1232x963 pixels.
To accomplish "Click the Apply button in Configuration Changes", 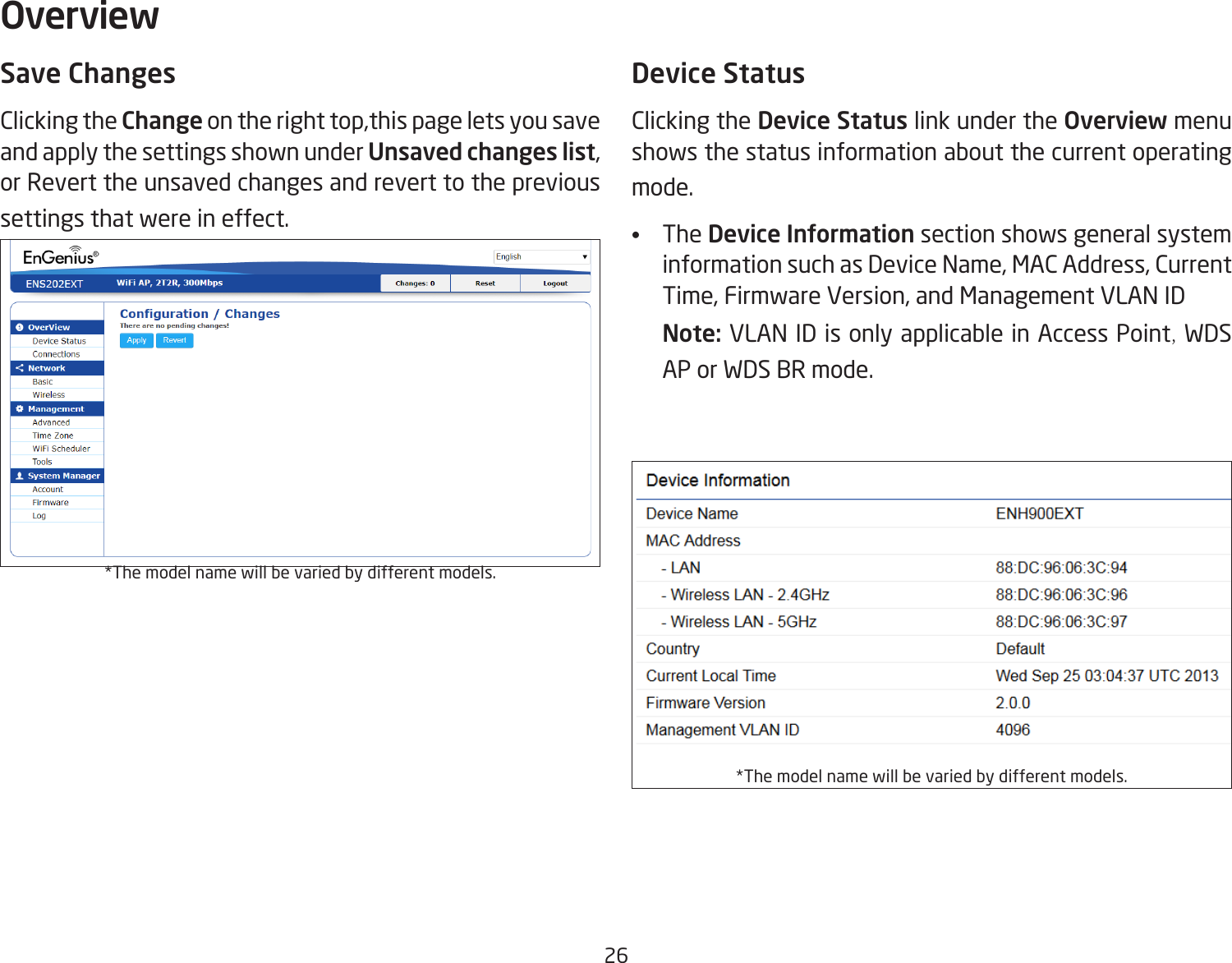I will (136, 340).
